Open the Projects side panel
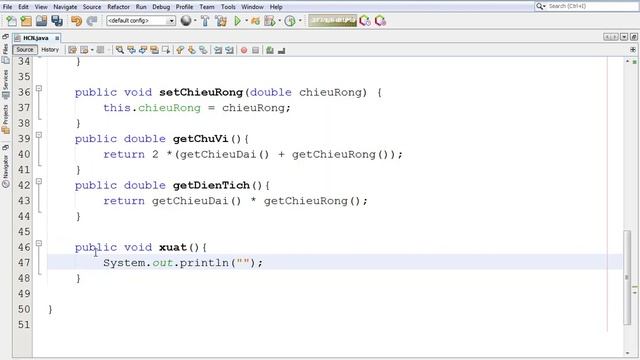The image size is (640, 360). pos(6,119)
